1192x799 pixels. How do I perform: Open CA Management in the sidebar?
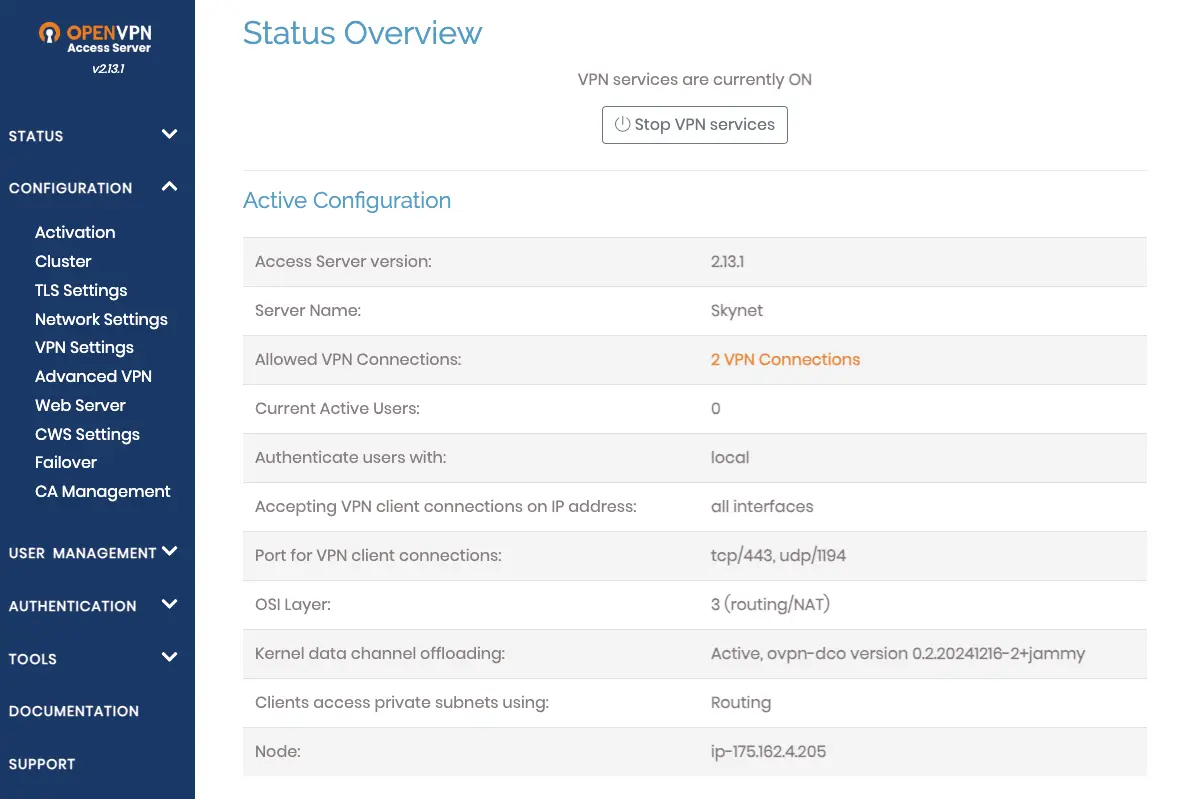[x=102, y=491]
